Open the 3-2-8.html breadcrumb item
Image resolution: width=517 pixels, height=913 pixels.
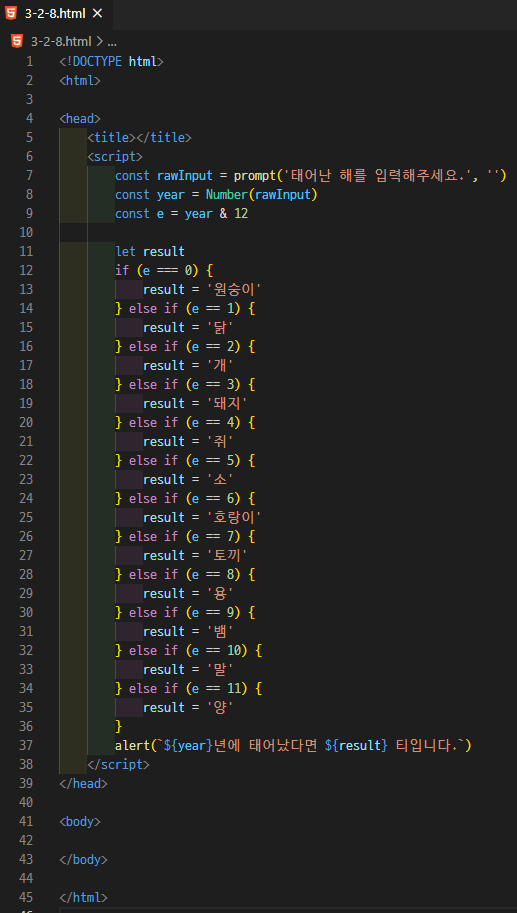coord(61,41)
